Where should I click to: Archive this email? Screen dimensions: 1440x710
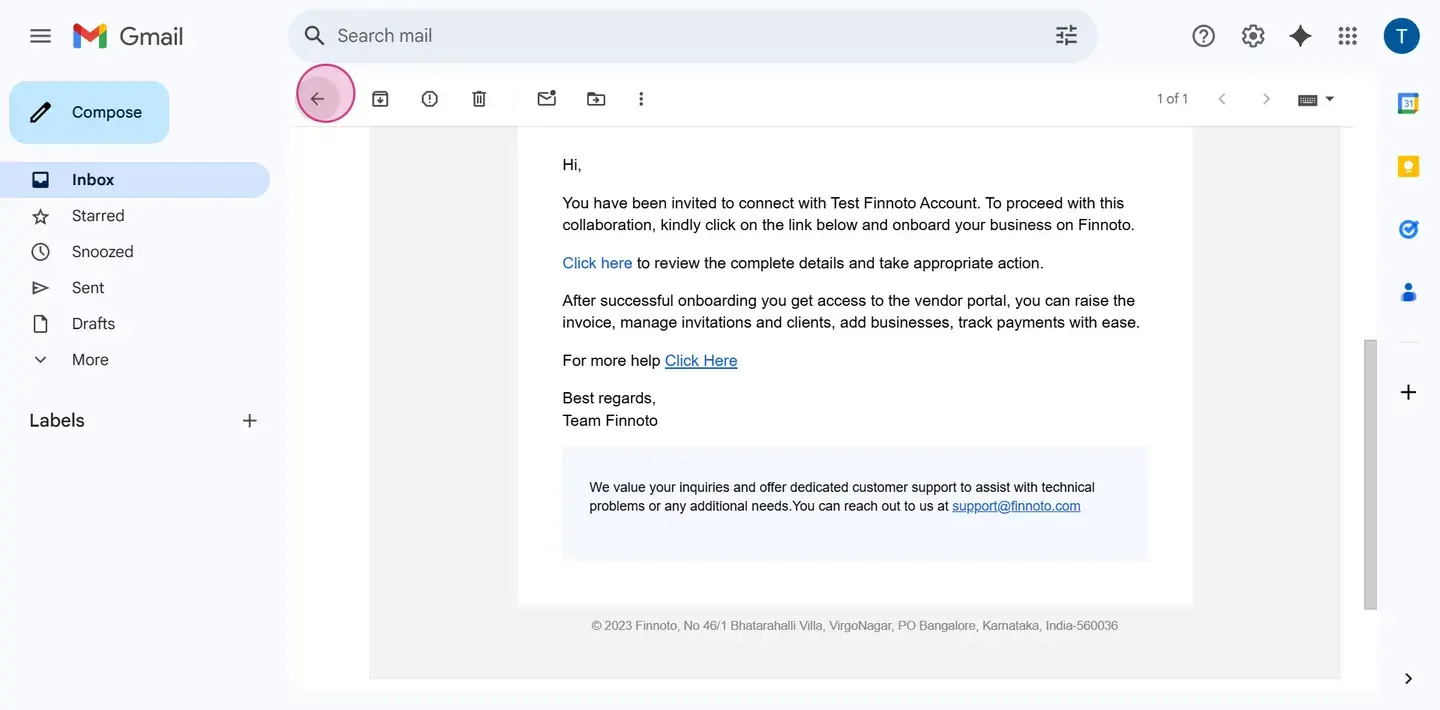[x=380, y=99]
